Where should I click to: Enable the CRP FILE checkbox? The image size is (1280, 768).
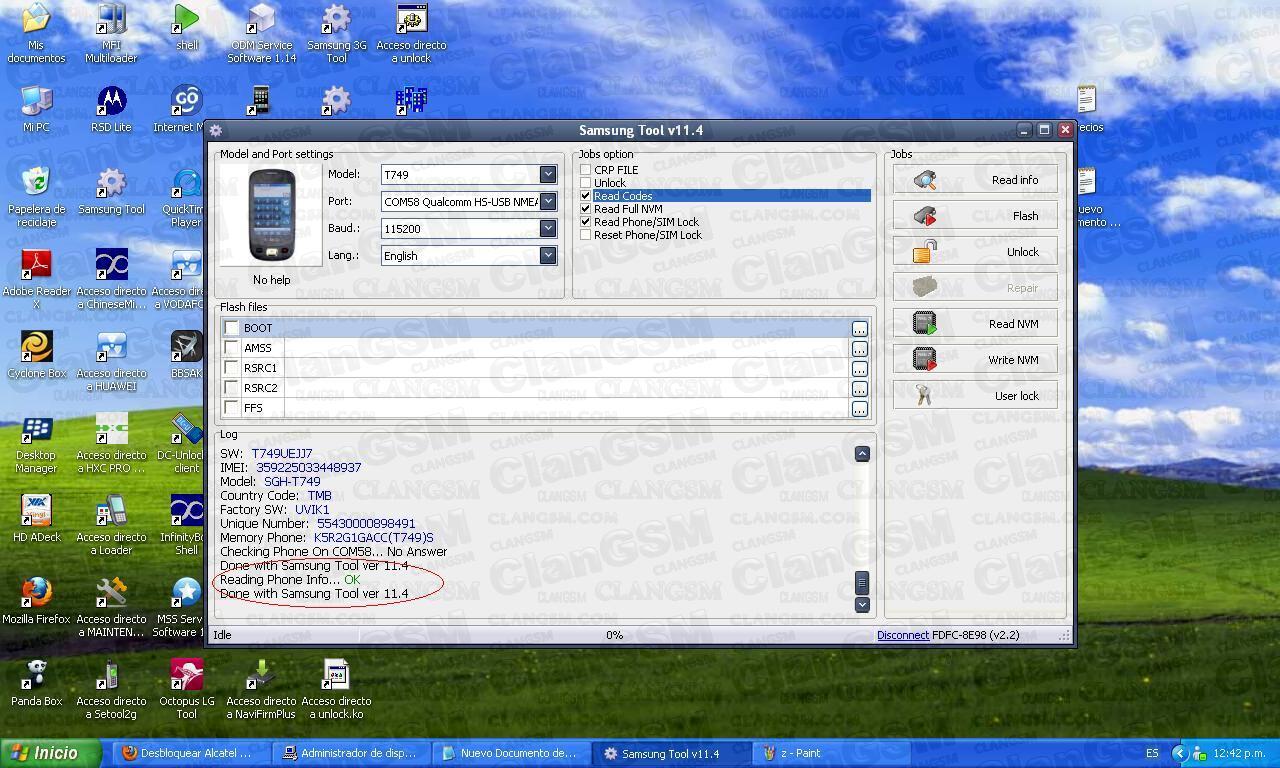[x=586, y=170]
